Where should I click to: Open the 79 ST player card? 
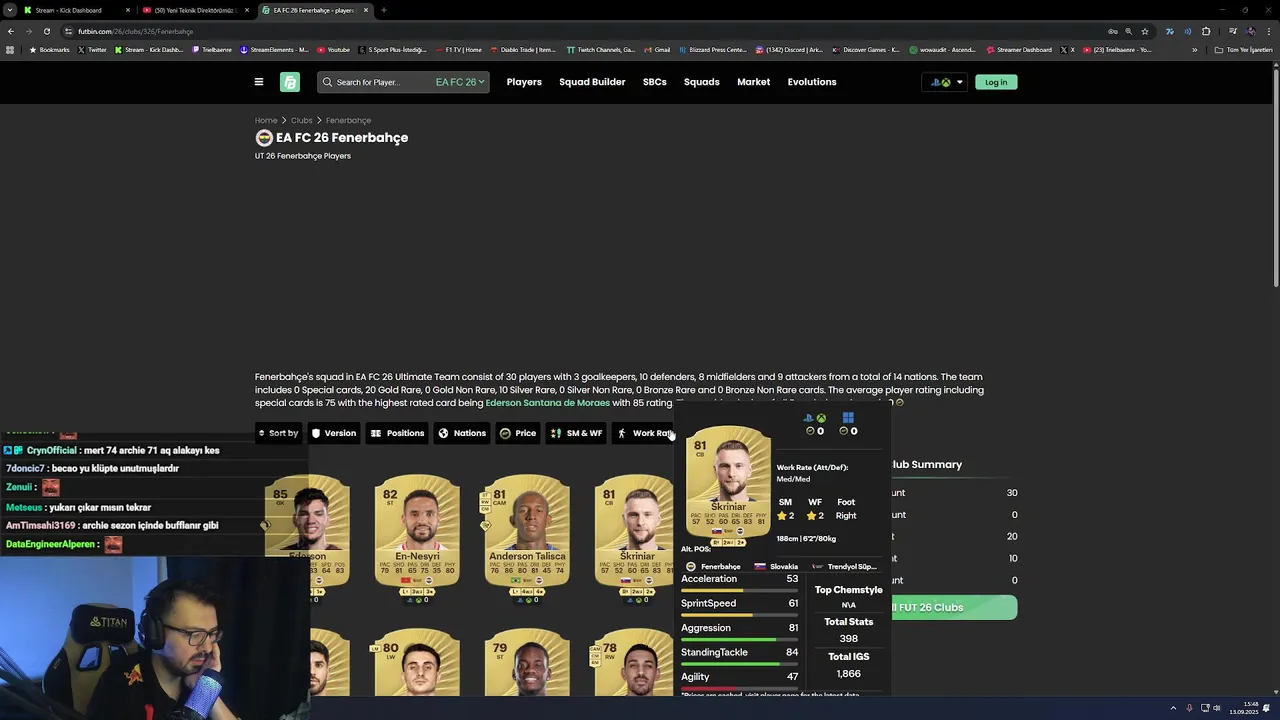[x=527, y=662]
